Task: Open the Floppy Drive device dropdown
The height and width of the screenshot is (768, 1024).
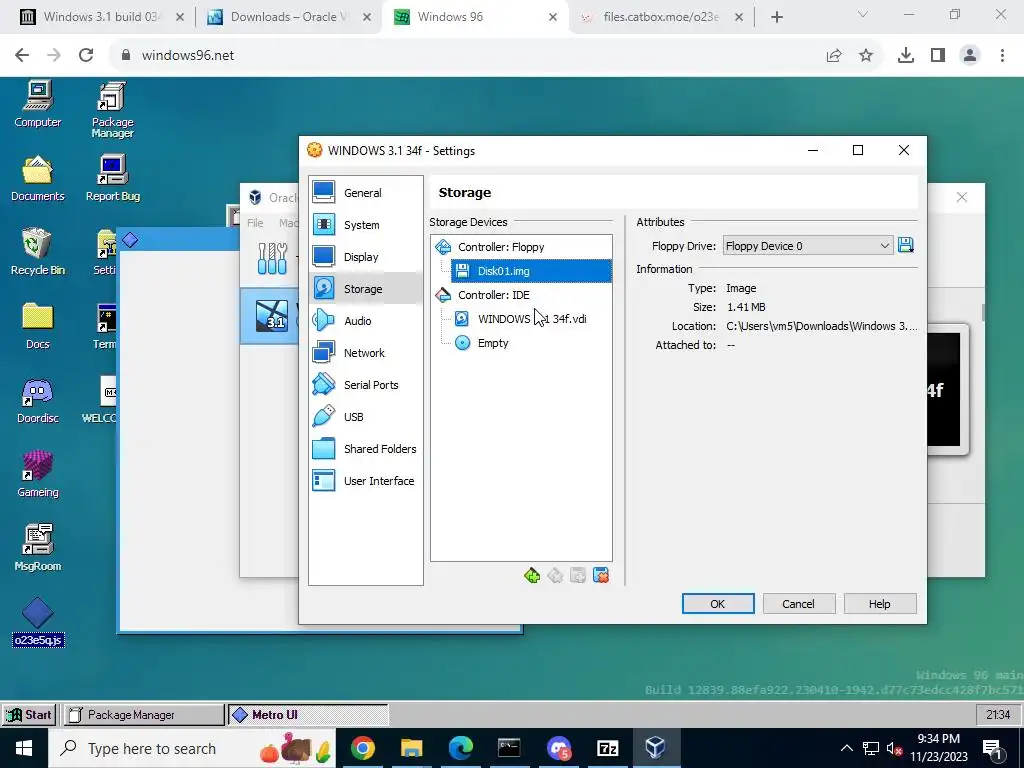Action: tap(808, 246)
